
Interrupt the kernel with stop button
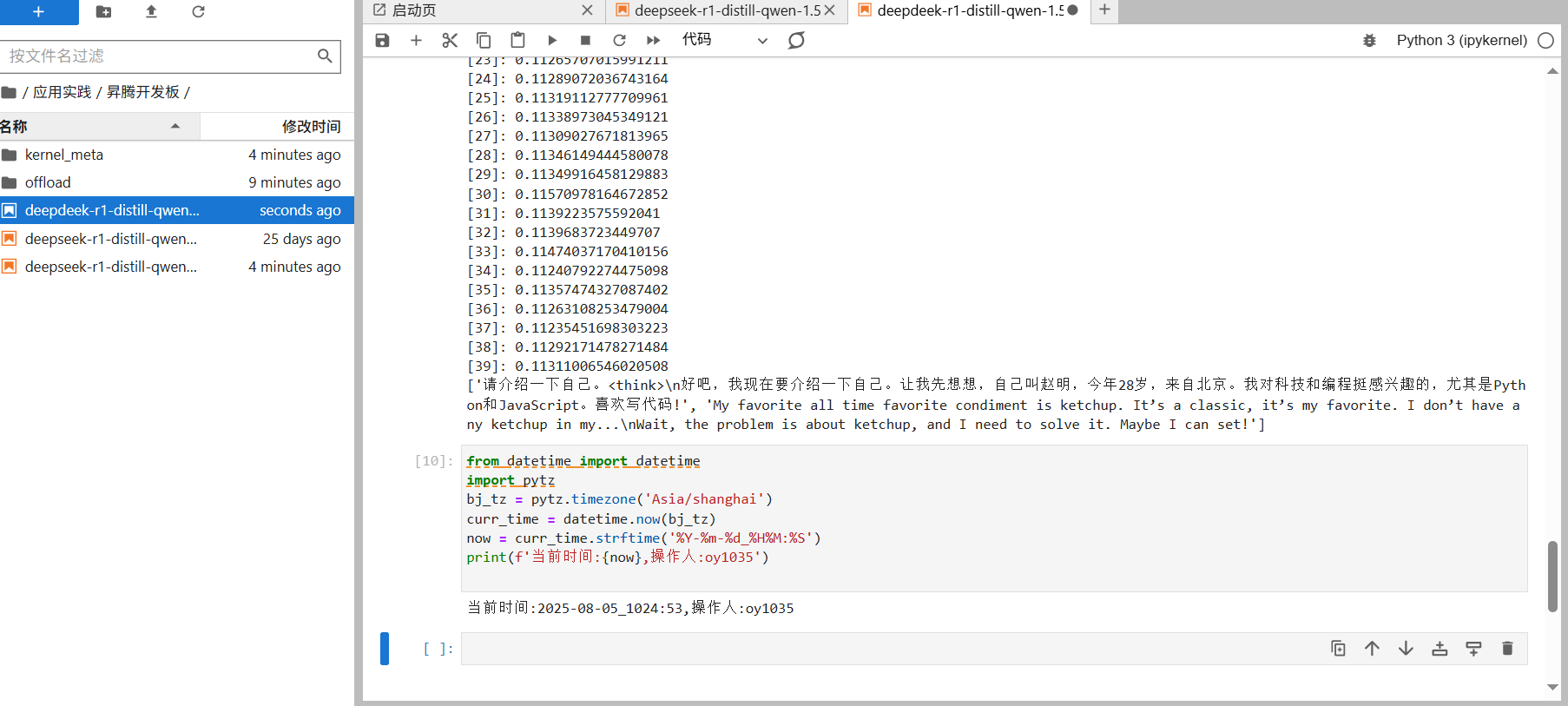click(x=585, y=40)
